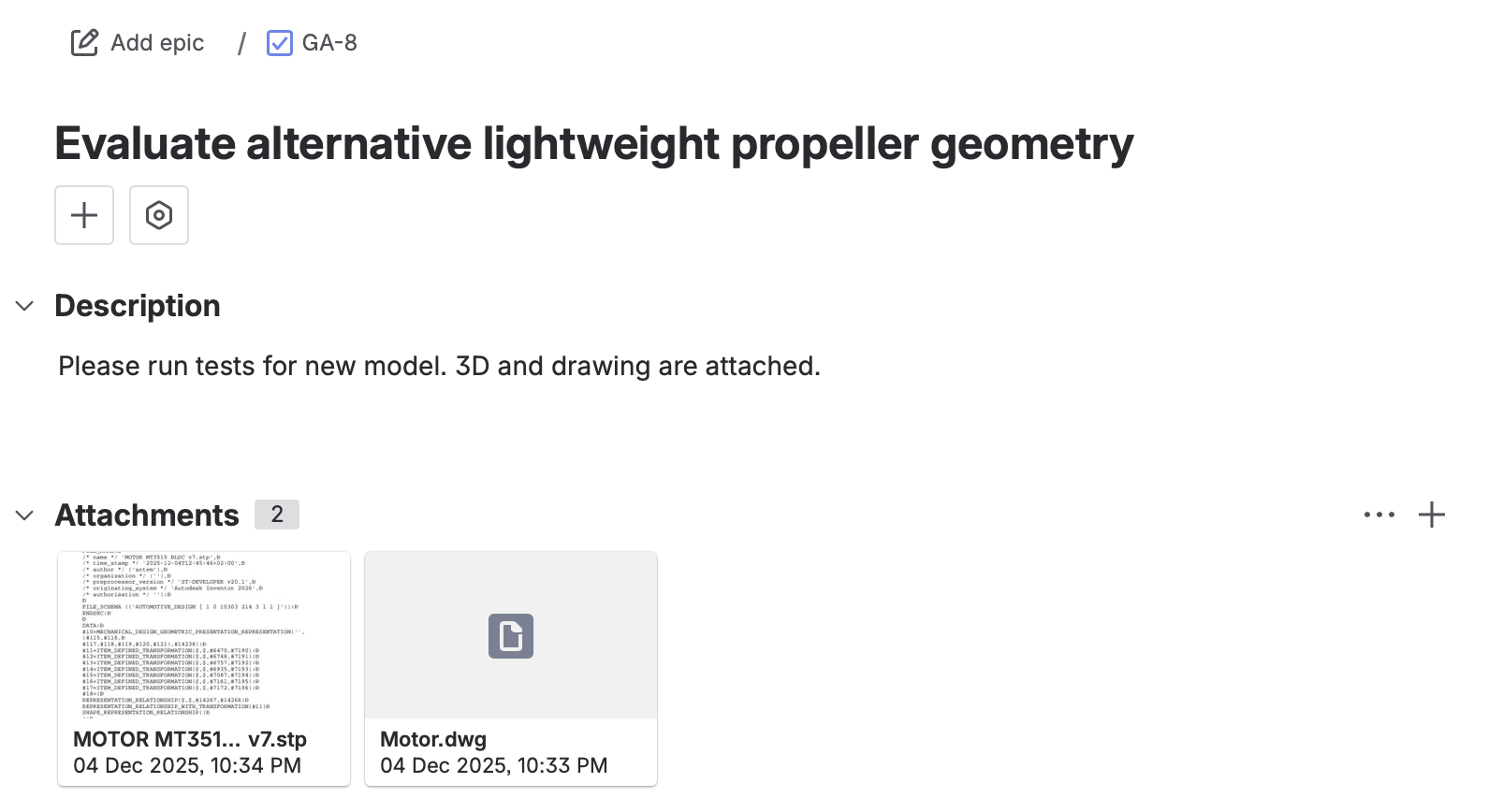Open the Add epic link text
This screenshot has width=1503, height=812.
click(x=157, y=43)
